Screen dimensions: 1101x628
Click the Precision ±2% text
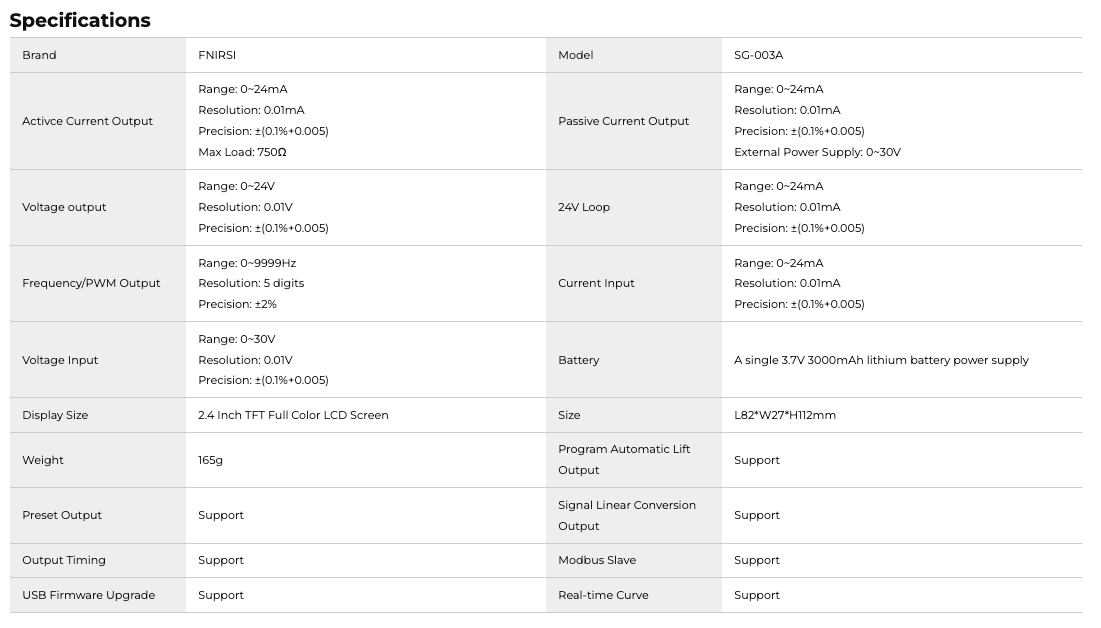tap(237, 304)
